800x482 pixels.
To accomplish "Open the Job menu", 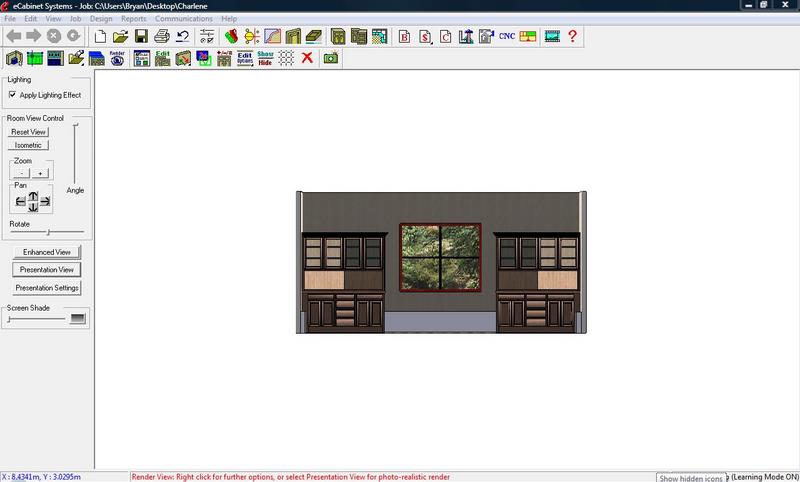I will coord(76,18).
